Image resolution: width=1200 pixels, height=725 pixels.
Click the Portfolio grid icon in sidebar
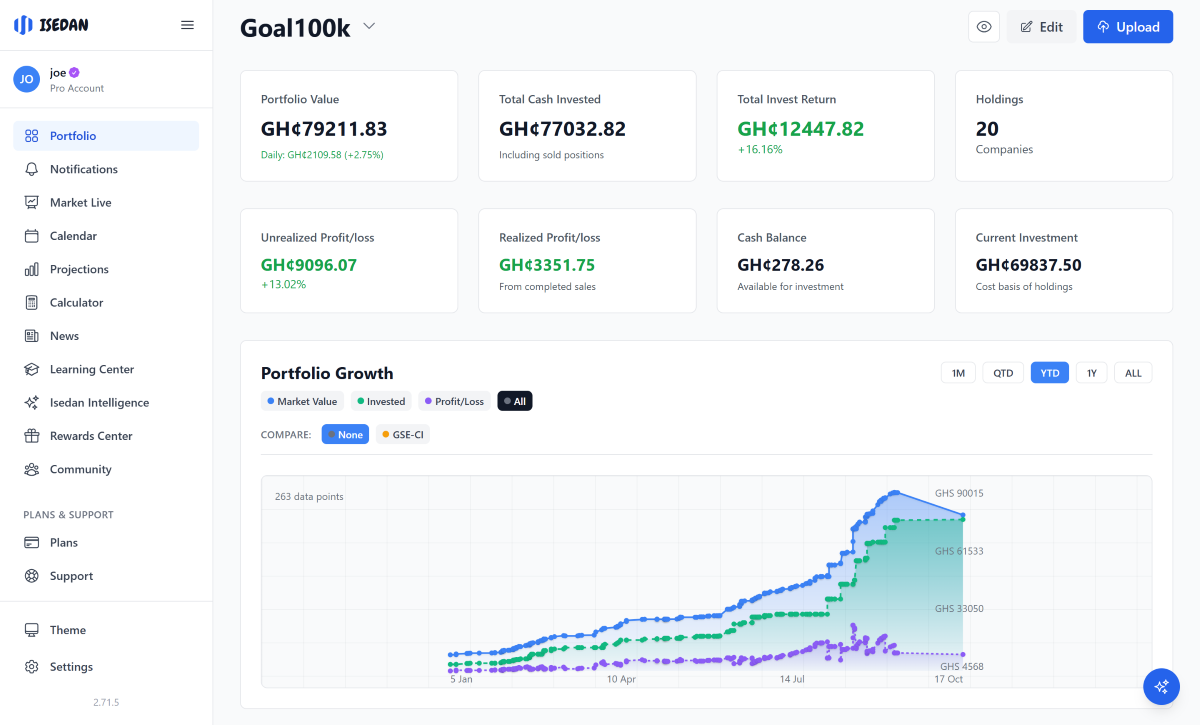pos(31,136)
